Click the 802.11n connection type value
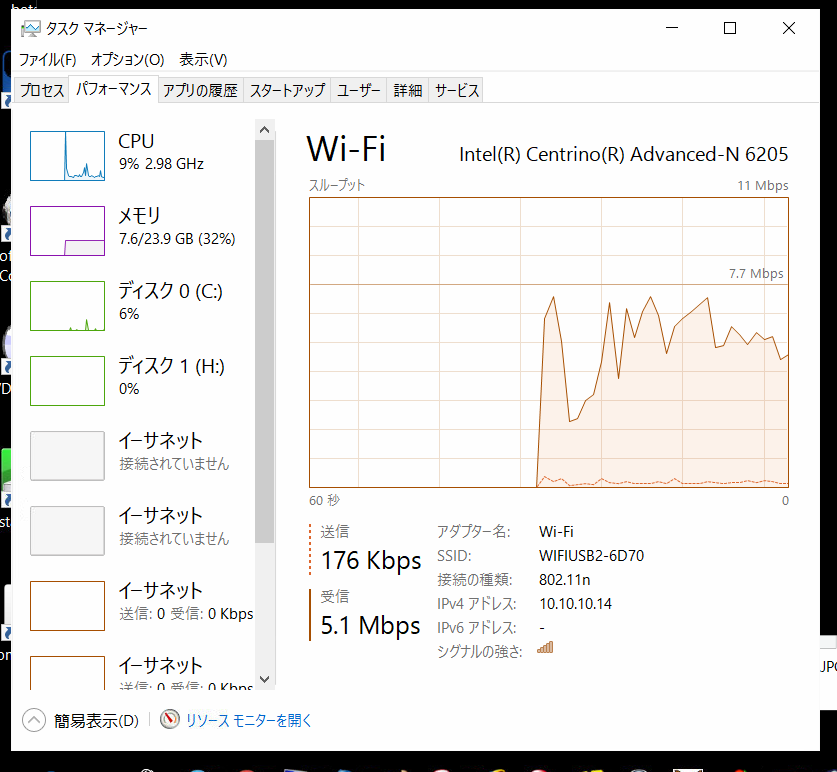837x772 pixels. 565,580
